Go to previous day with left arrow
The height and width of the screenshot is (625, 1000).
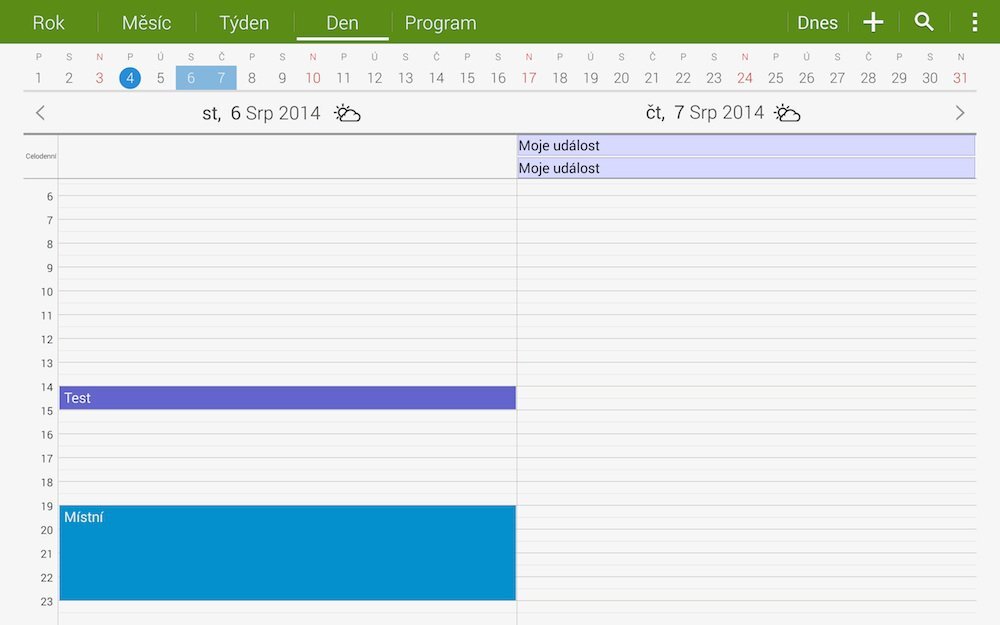pyautogui.click(x=40, y=113)
